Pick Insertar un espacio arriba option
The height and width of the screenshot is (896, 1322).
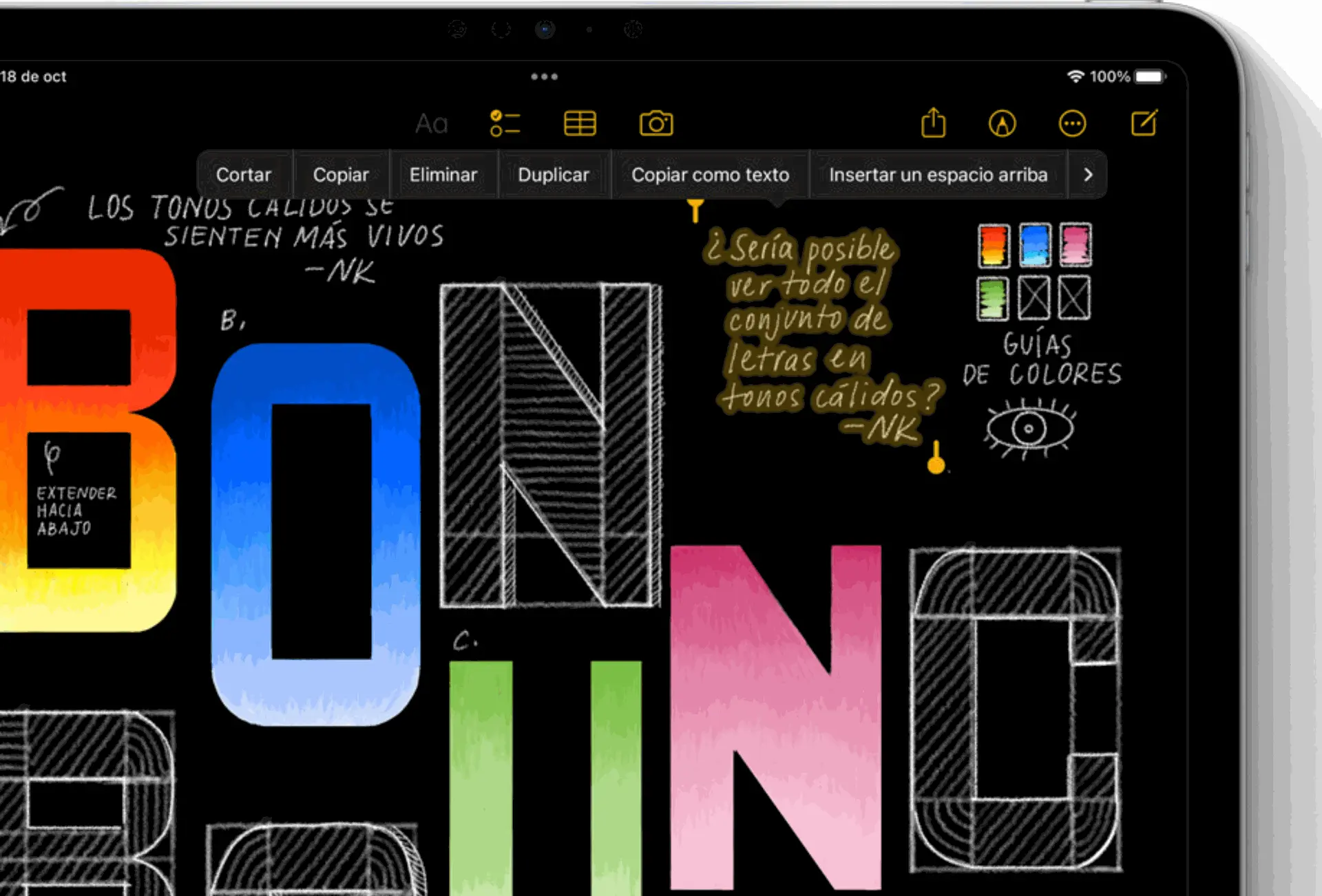(938, 175)
